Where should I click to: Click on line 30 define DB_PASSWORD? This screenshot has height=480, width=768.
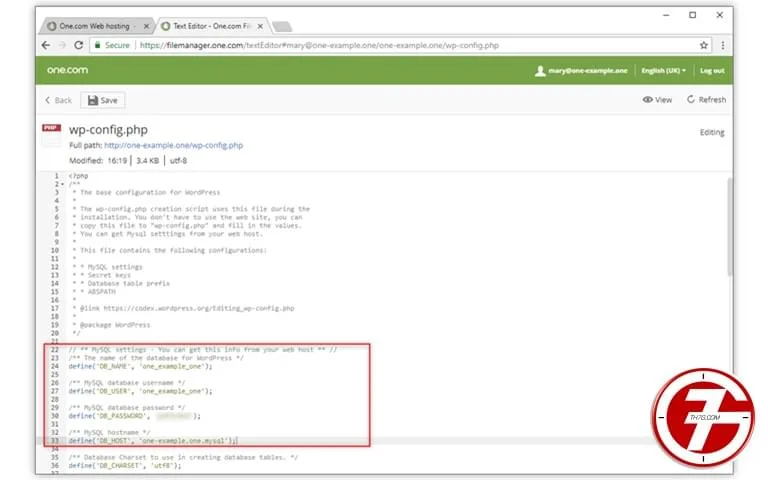click(x=135, y=416)
